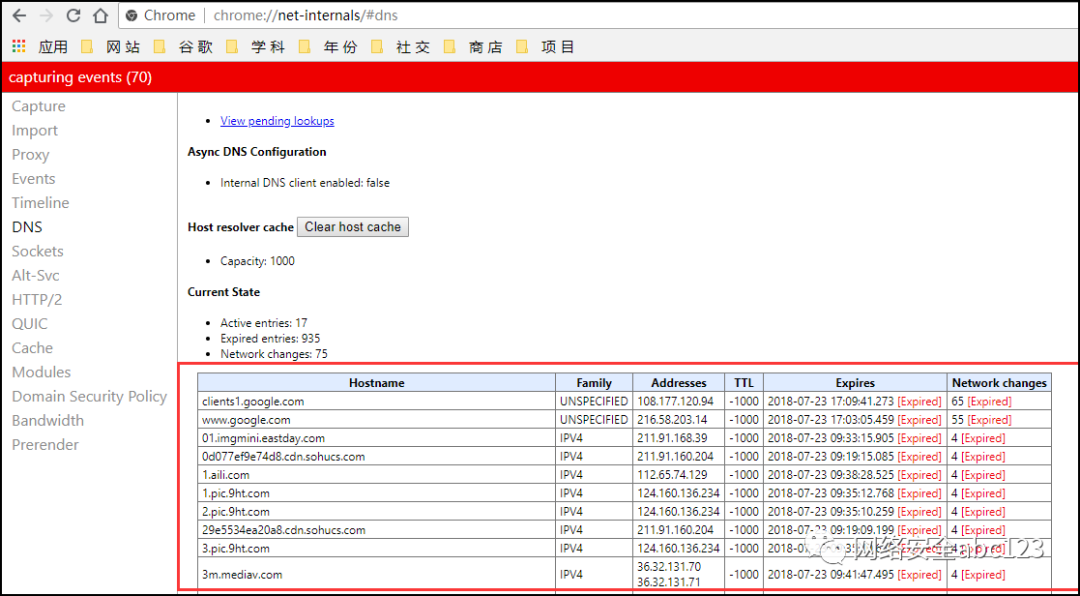
Task: Click the 2.pic.9ht.com hostname cell
Action: click(376, 511)
